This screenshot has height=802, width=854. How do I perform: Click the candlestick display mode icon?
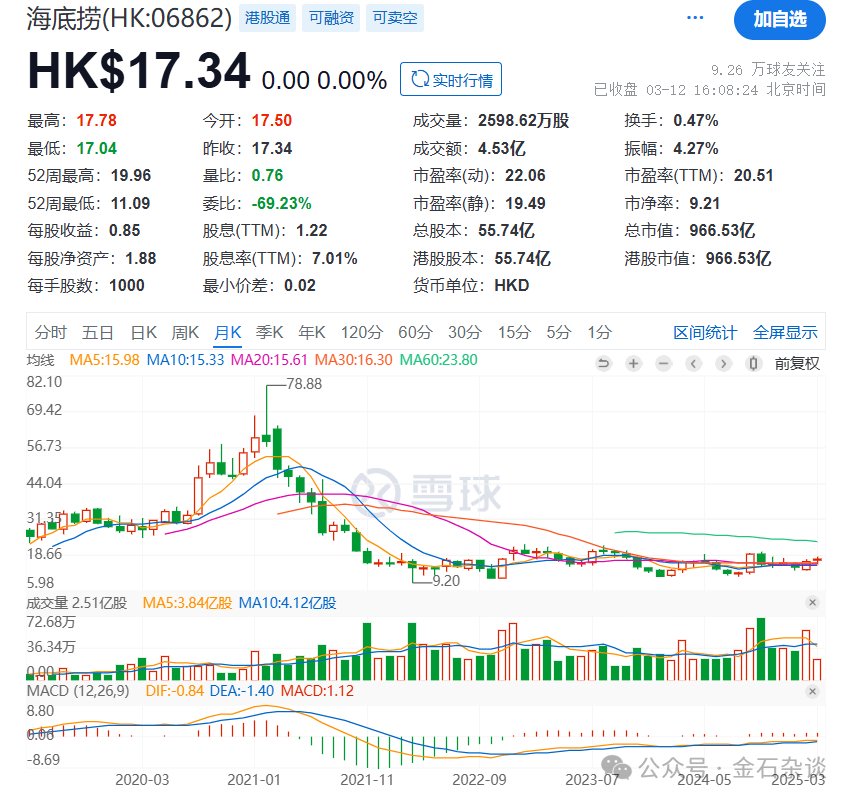753,363
